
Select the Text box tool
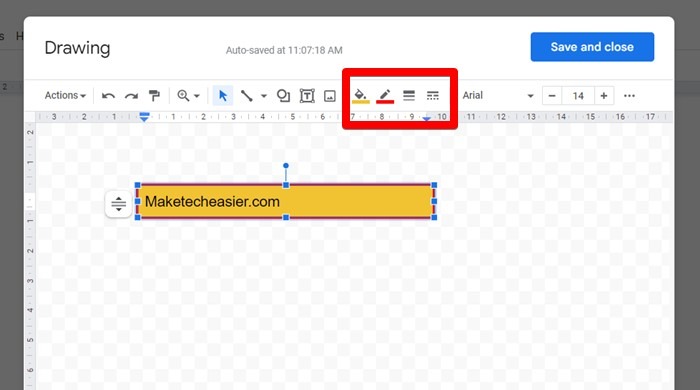[x=307, y=95]
